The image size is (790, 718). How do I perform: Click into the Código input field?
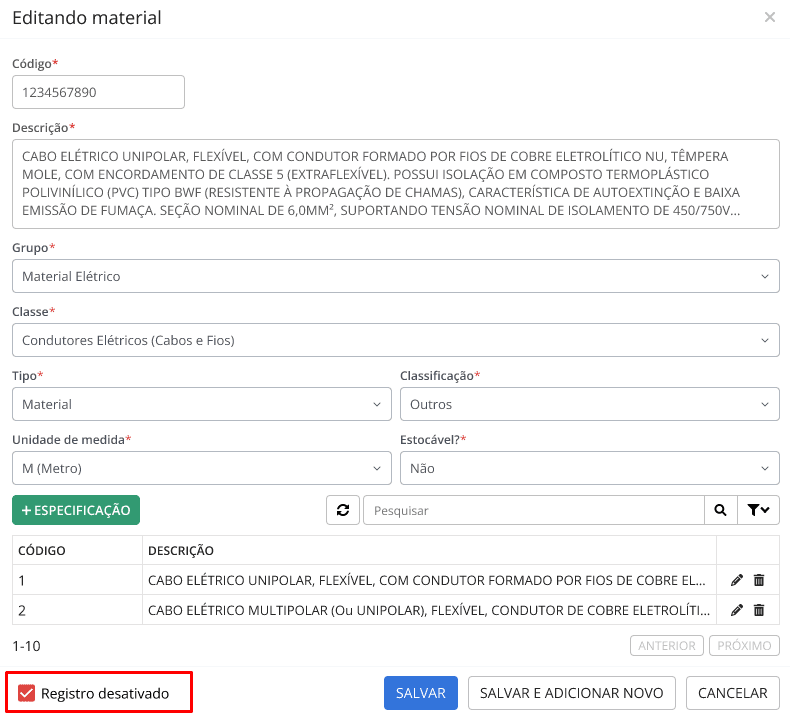(98, 92)
